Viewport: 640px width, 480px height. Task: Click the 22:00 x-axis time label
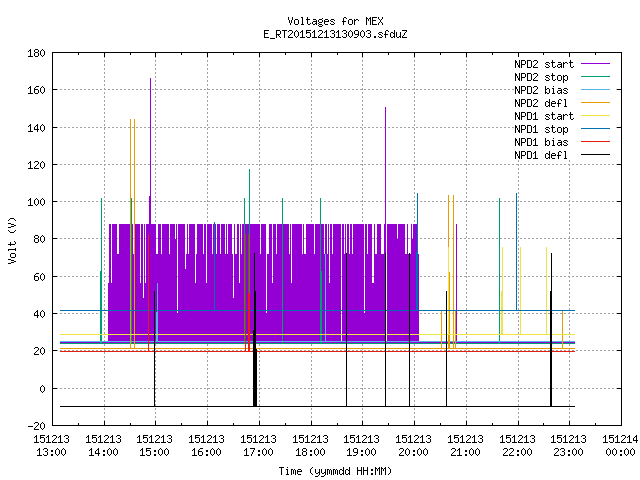pos(518,452)
